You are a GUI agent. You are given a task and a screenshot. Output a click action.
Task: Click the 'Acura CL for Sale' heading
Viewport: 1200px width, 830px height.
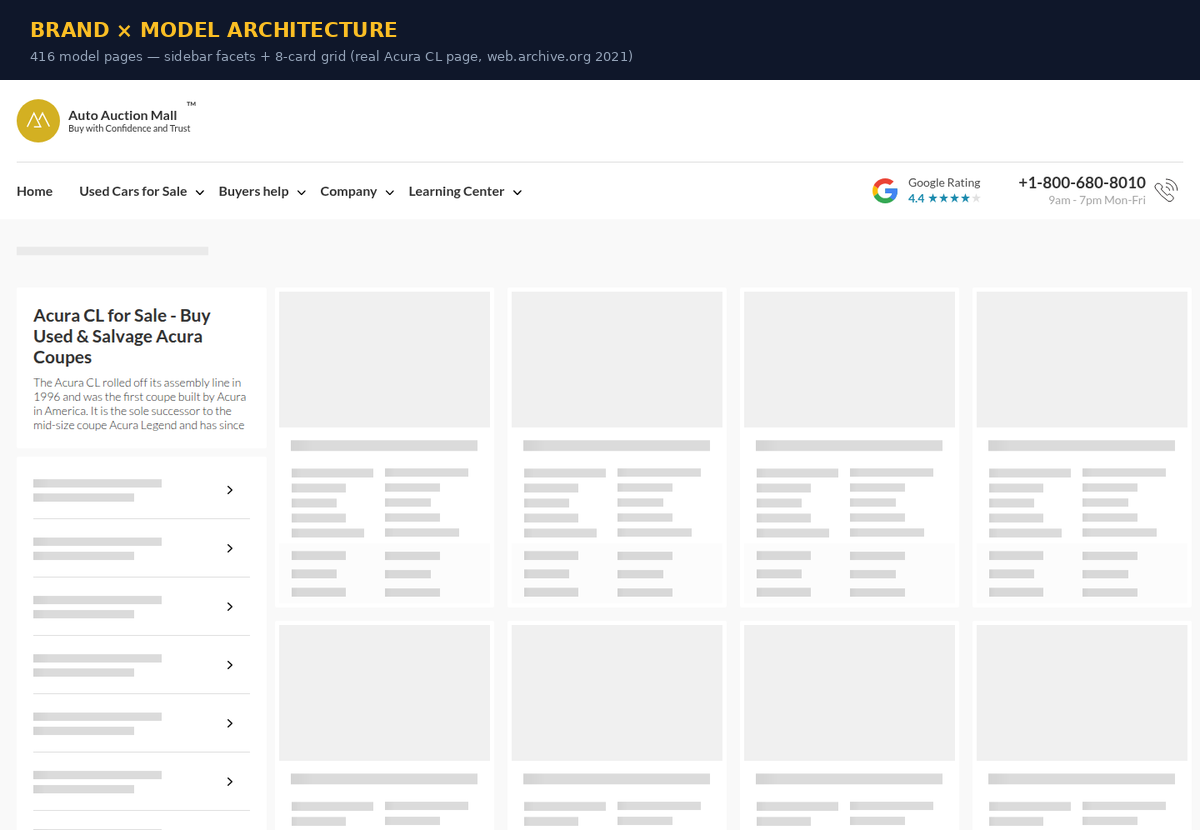click(x=122, y=336)
